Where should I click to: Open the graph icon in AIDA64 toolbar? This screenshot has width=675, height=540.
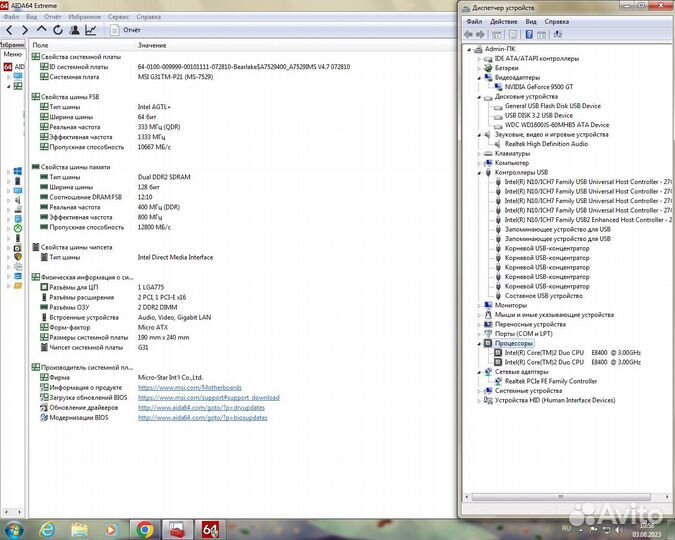click(x=90, y=30)
